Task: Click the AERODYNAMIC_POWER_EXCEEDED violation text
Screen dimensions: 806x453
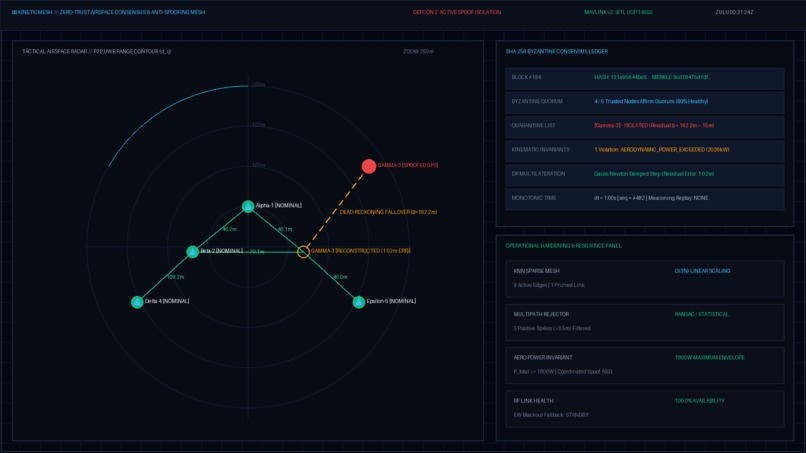Action: 662,150
